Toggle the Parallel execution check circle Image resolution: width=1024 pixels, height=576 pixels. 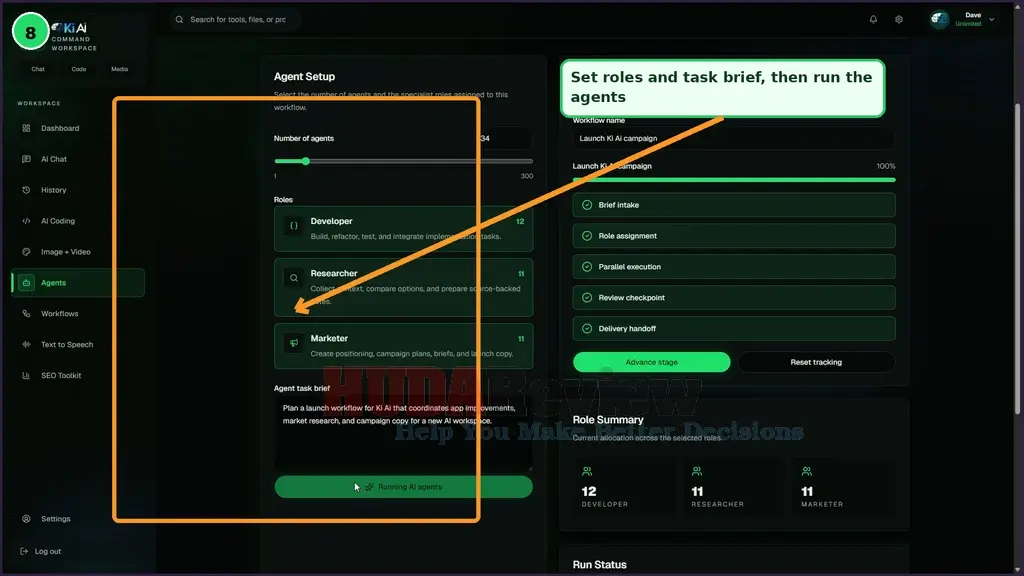click(x=587, y=266)
